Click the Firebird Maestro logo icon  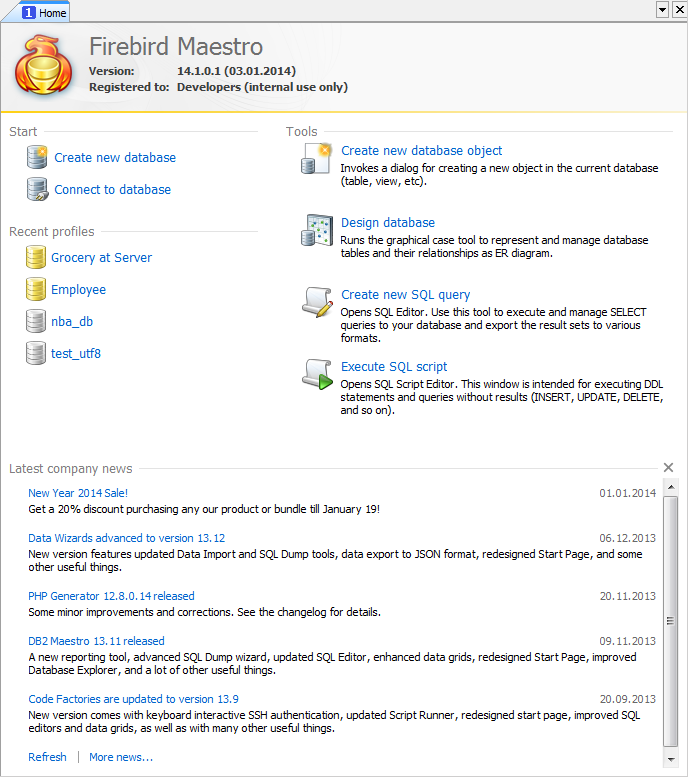[43, 65]
